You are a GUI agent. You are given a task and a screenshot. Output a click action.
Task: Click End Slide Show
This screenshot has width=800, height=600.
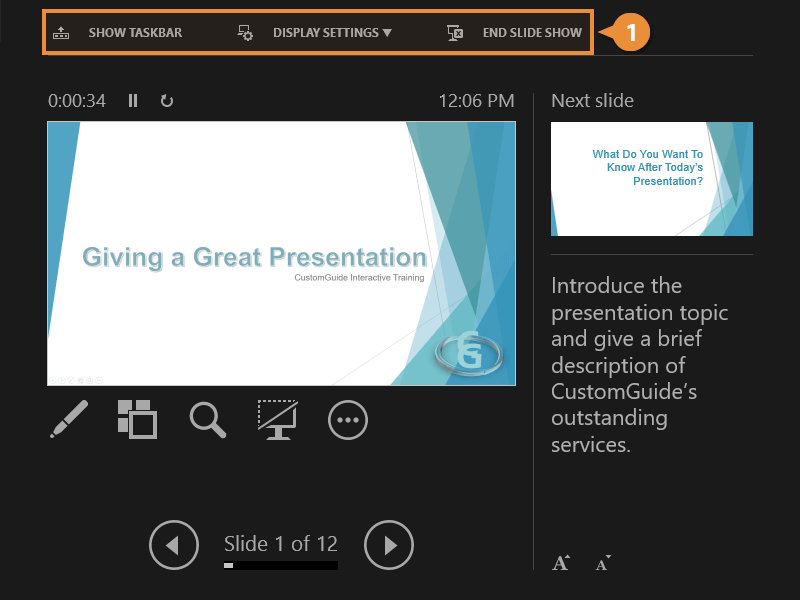pos(529,31)
